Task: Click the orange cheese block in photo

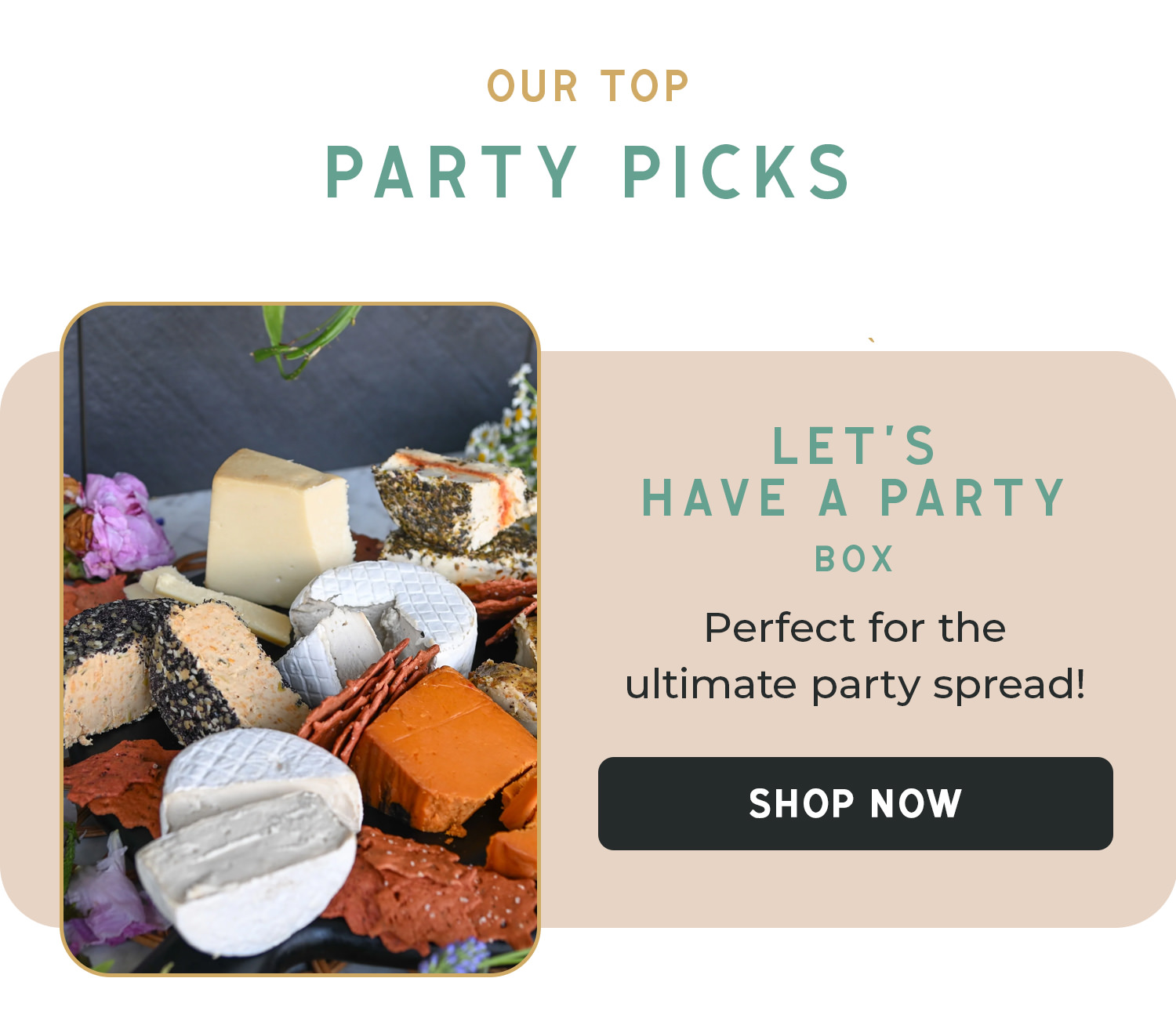Action: (443, 748)
